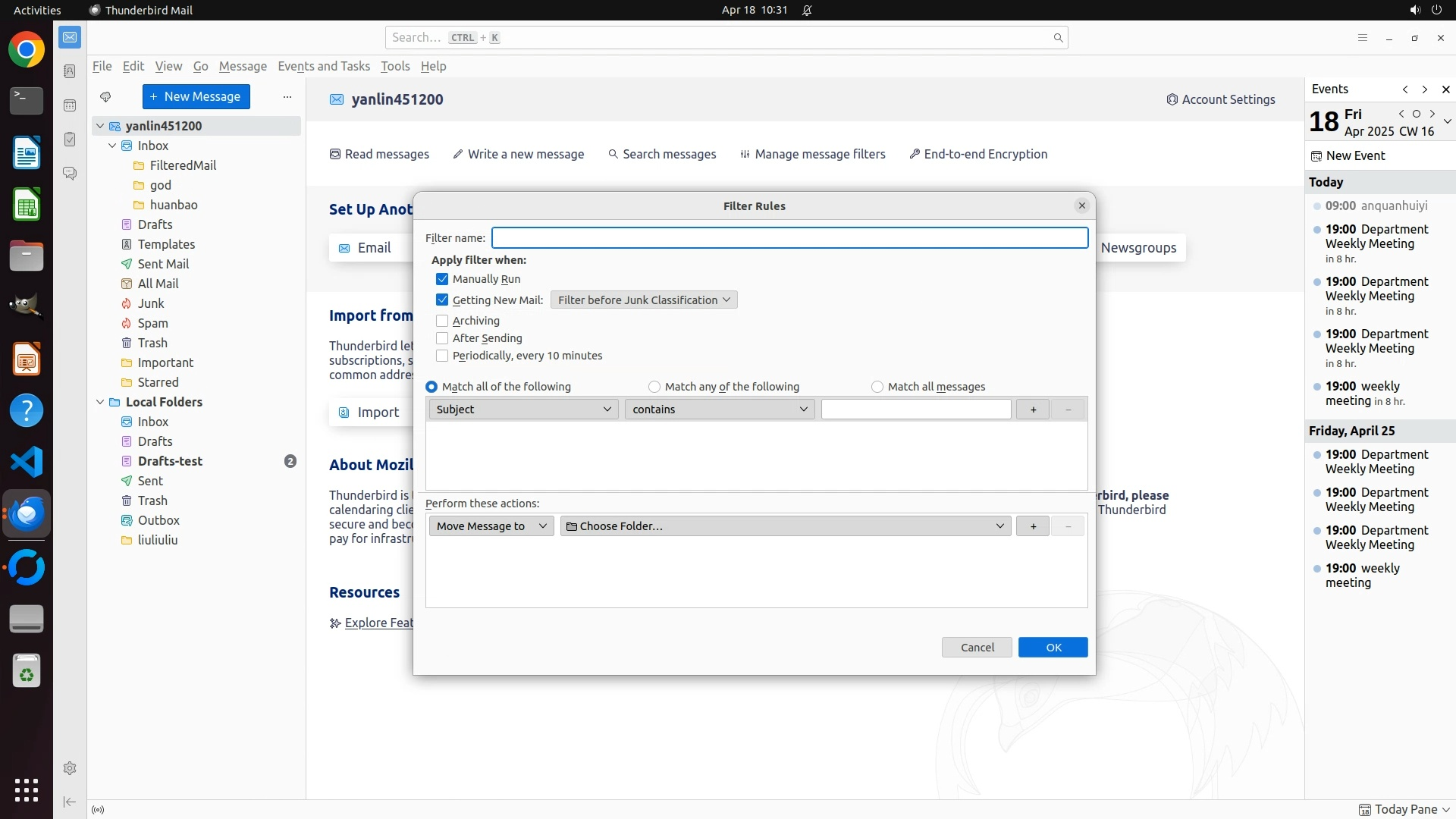This screenshot has width=1456, height=819.
Task: Open Thunderbird settings gear icon
Action: pos(70,768)
